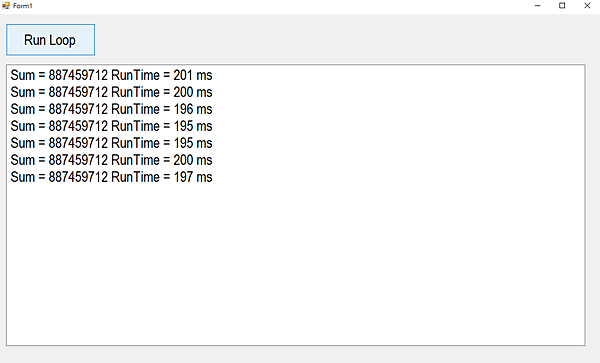Screen dimensions: 600x363
Task: Click the Run Loop button
Action: [51, 40]
